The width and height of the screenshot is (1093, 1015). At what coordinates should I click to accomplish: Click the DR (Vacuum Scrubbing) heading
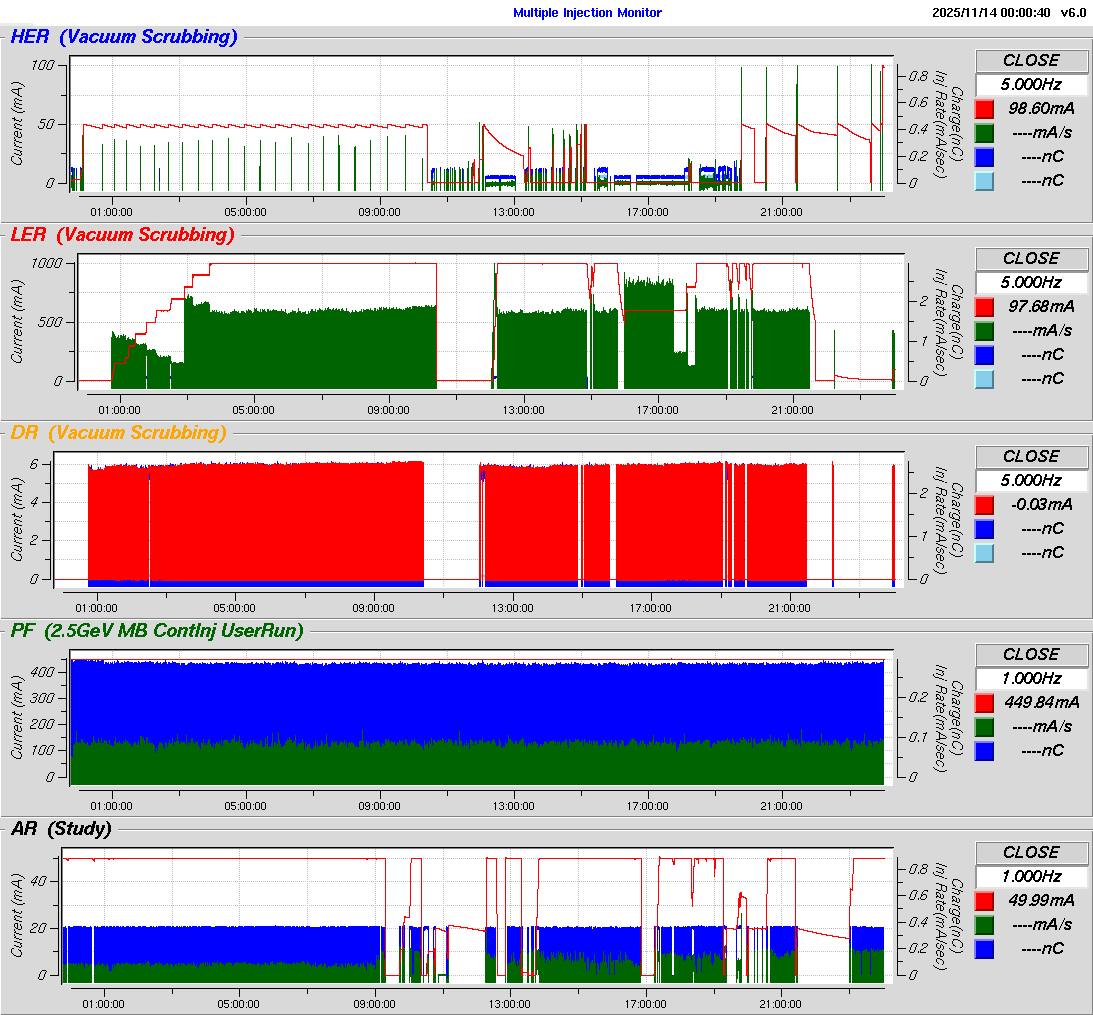pos(118,433)
